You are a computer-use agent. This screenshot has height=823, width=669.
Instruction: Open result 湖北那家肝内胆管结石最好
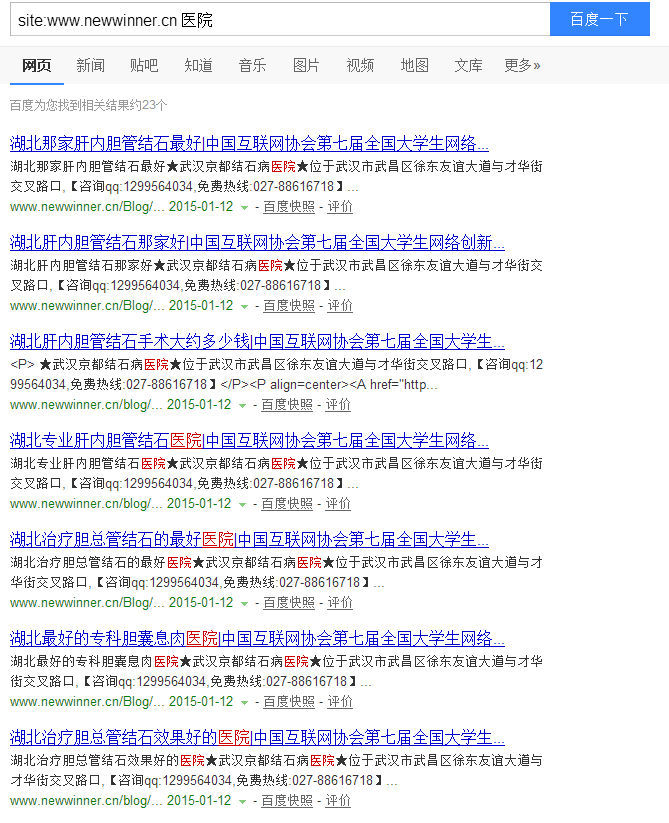249,143
